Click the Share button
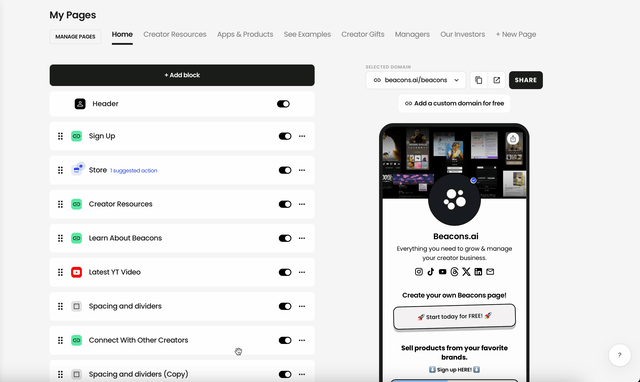The width and height of the screenshot is (640, 382). (x=526, y=80)
